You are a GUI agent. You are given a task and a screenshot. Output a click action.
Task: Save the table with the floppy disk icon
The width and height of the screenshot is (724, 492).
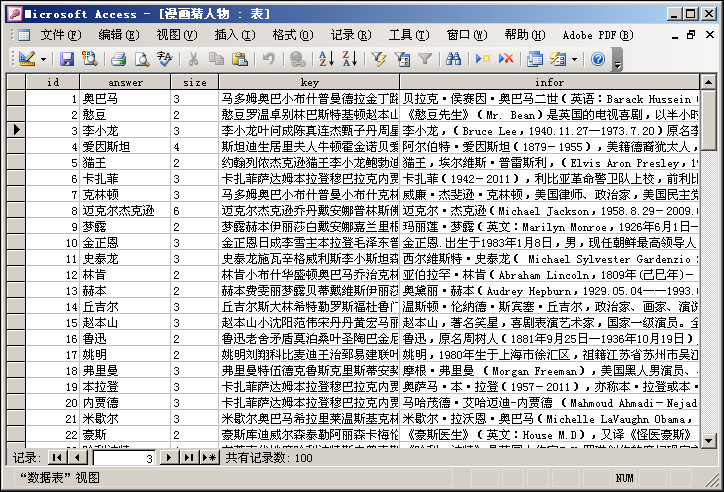coord(66,59)
